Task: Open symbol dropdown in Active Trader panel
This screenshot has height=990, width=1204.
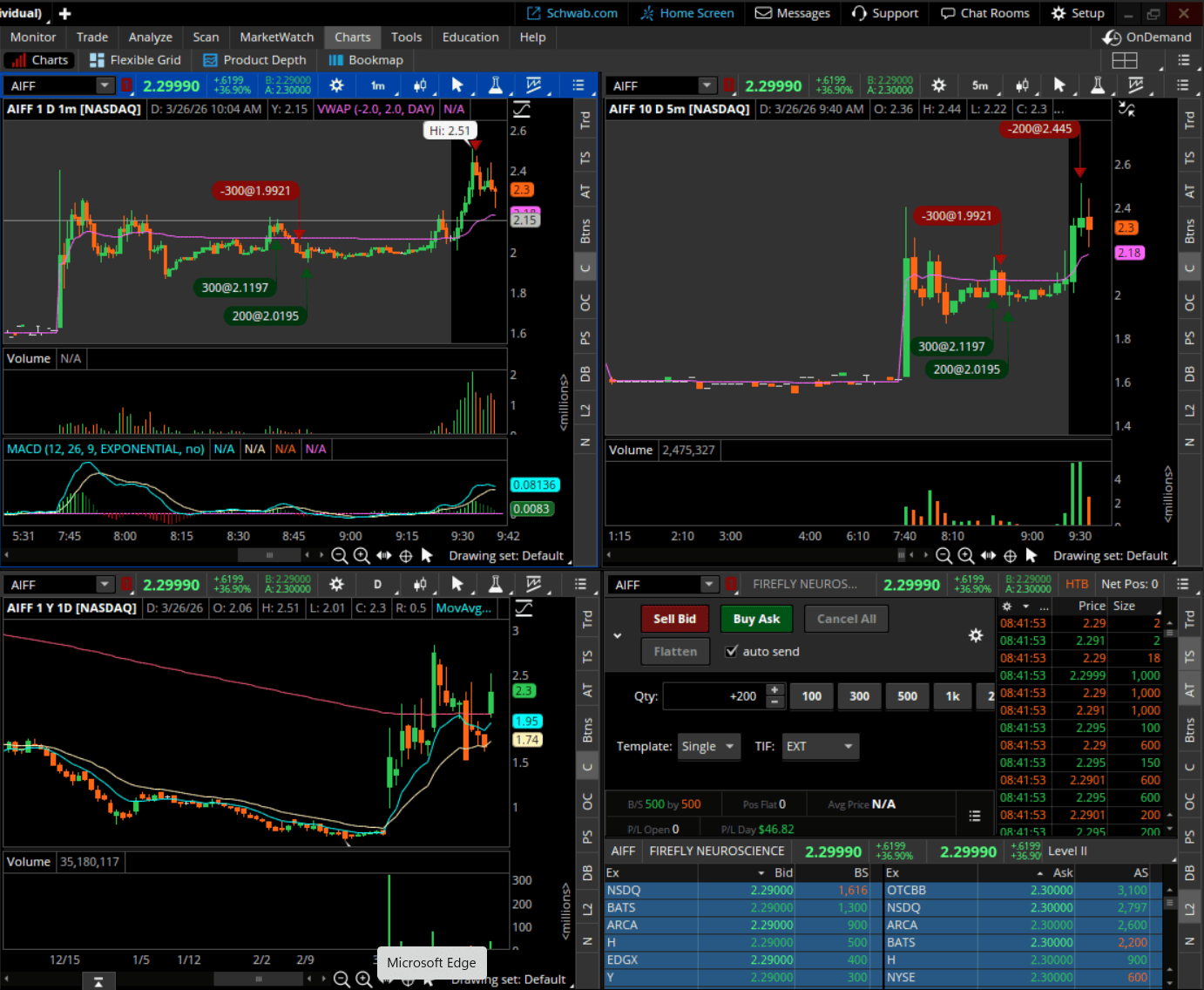Action: click(709, 584)
